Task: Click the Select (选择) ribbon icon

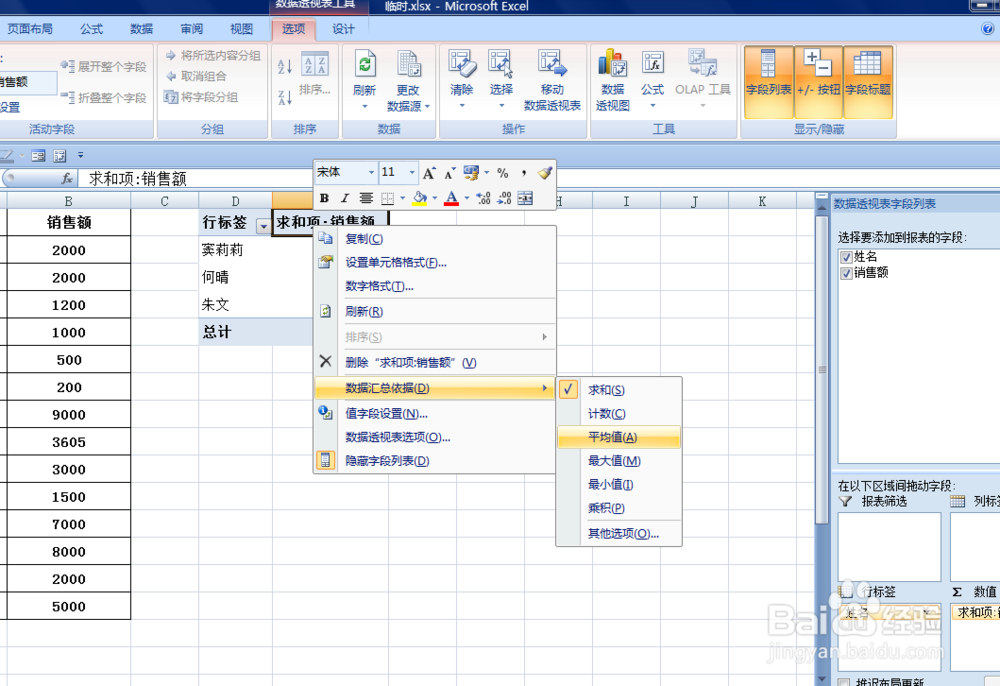Action: coord(501,64)
